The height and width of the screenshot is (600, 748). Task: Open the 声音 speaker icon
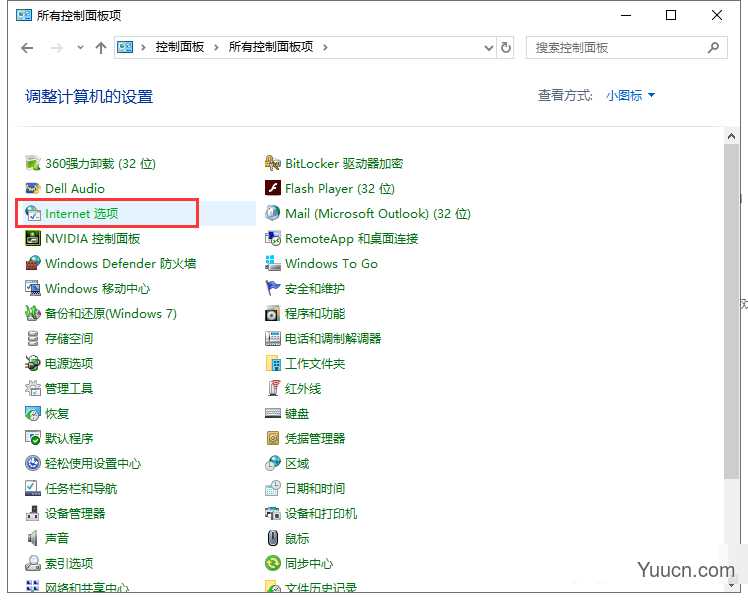[32, 538]
